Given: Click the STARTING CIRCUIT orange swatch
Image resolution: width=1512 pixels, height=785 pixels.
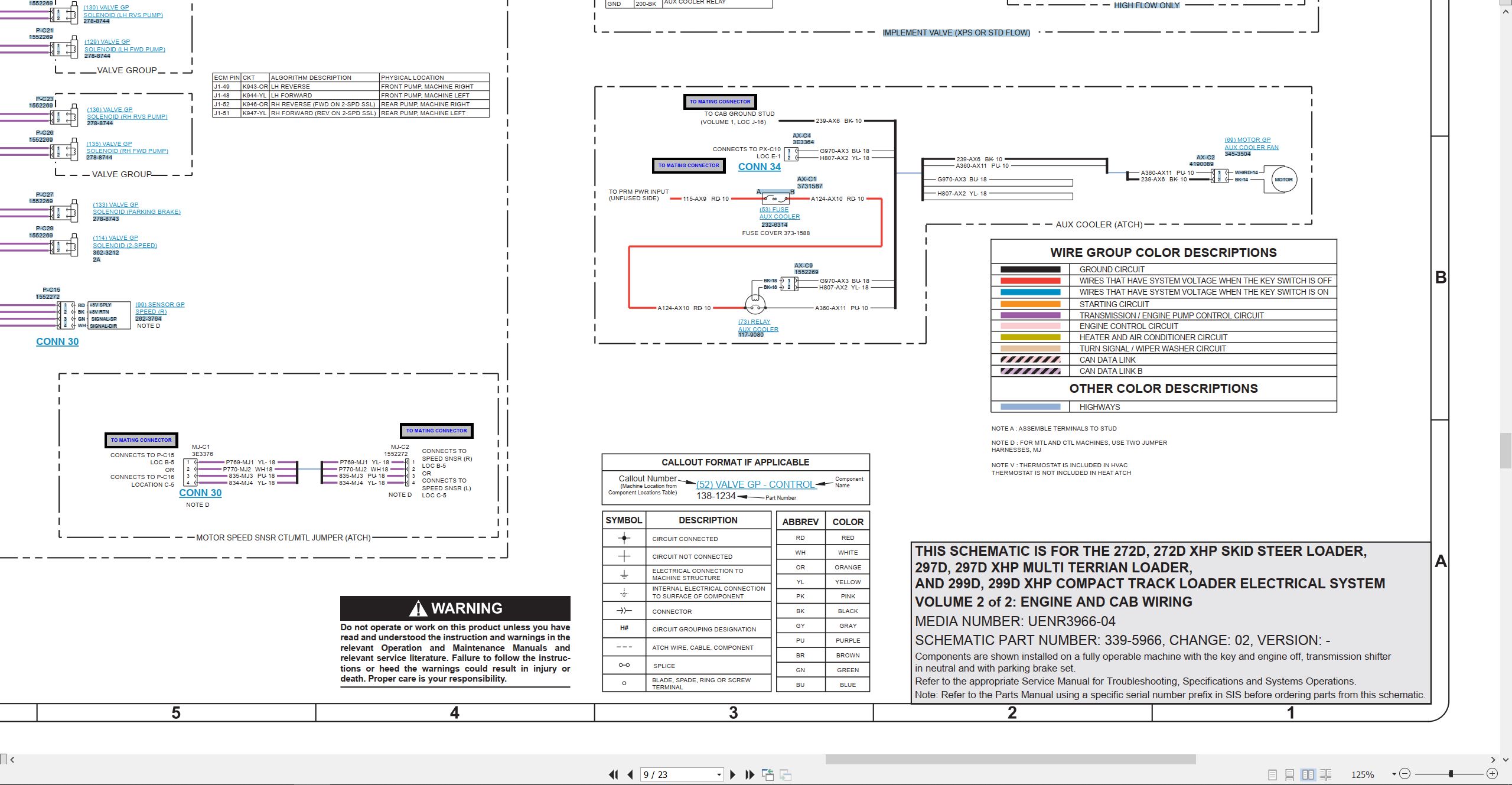Looking at the screenshot, I should pos(1030,304).
